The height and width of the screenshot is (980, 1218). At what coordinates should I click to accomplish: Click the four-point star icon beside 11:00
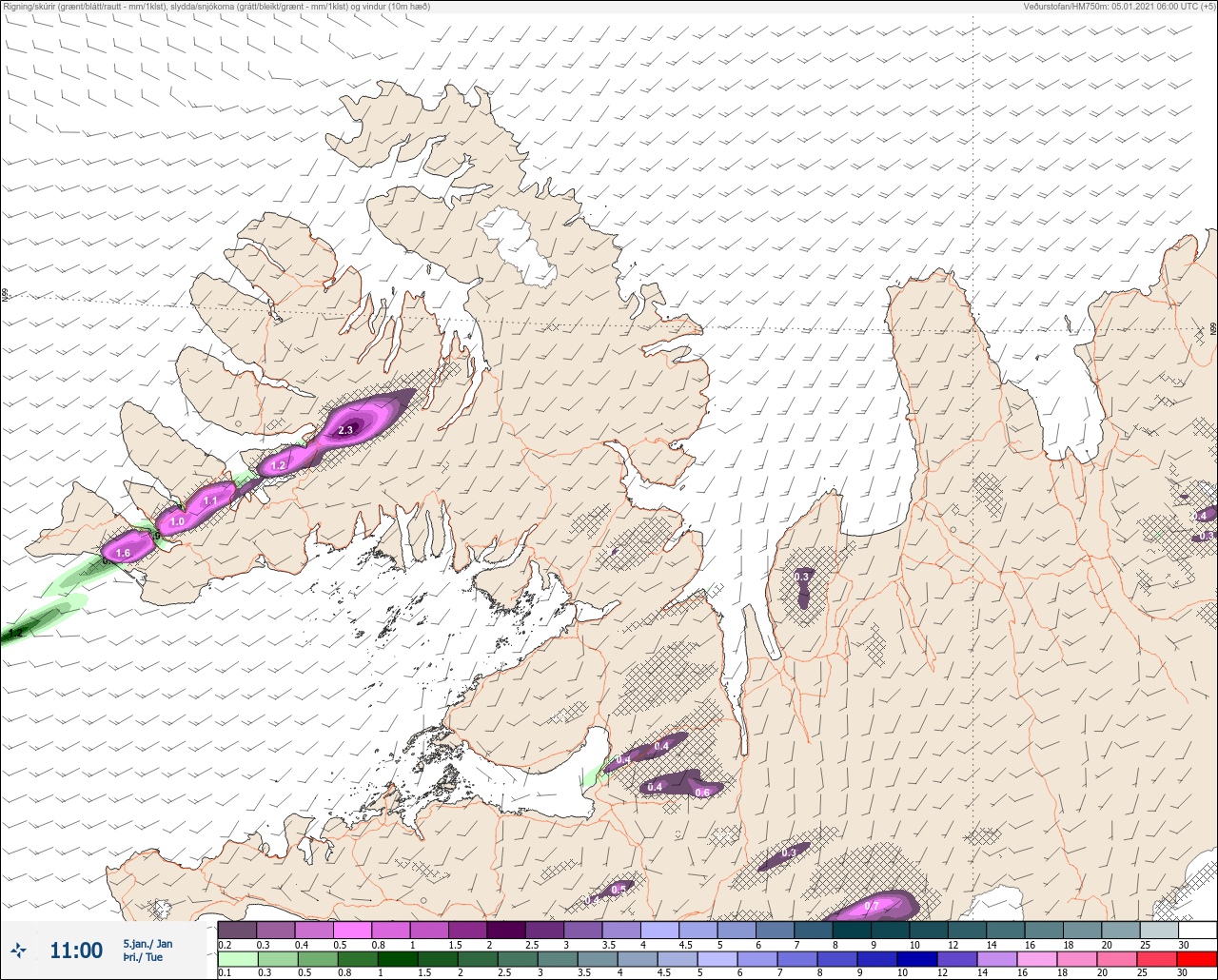point(18,950)
